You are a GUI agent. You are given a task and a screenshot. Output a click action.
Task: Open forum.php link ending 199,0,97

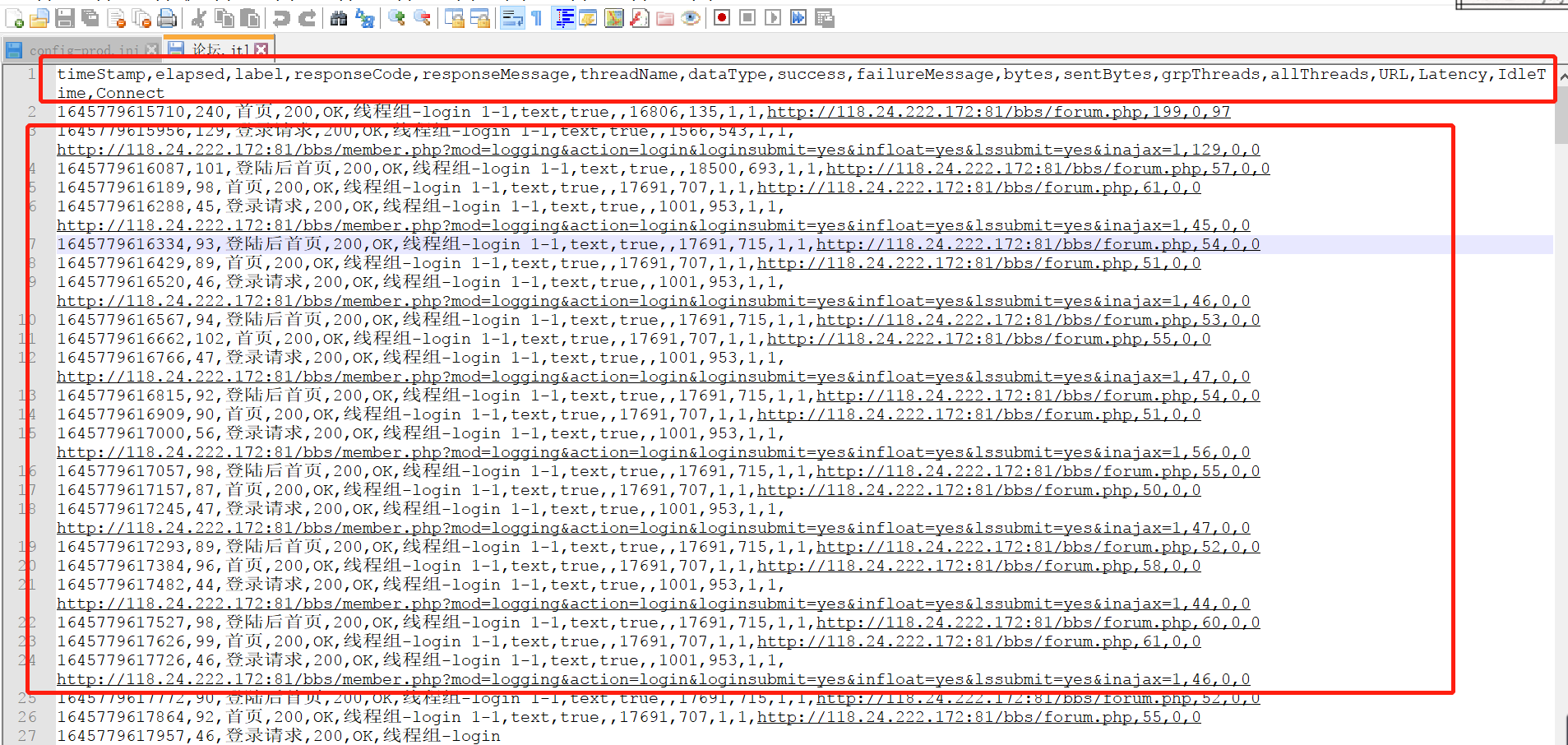click(998, 112)
